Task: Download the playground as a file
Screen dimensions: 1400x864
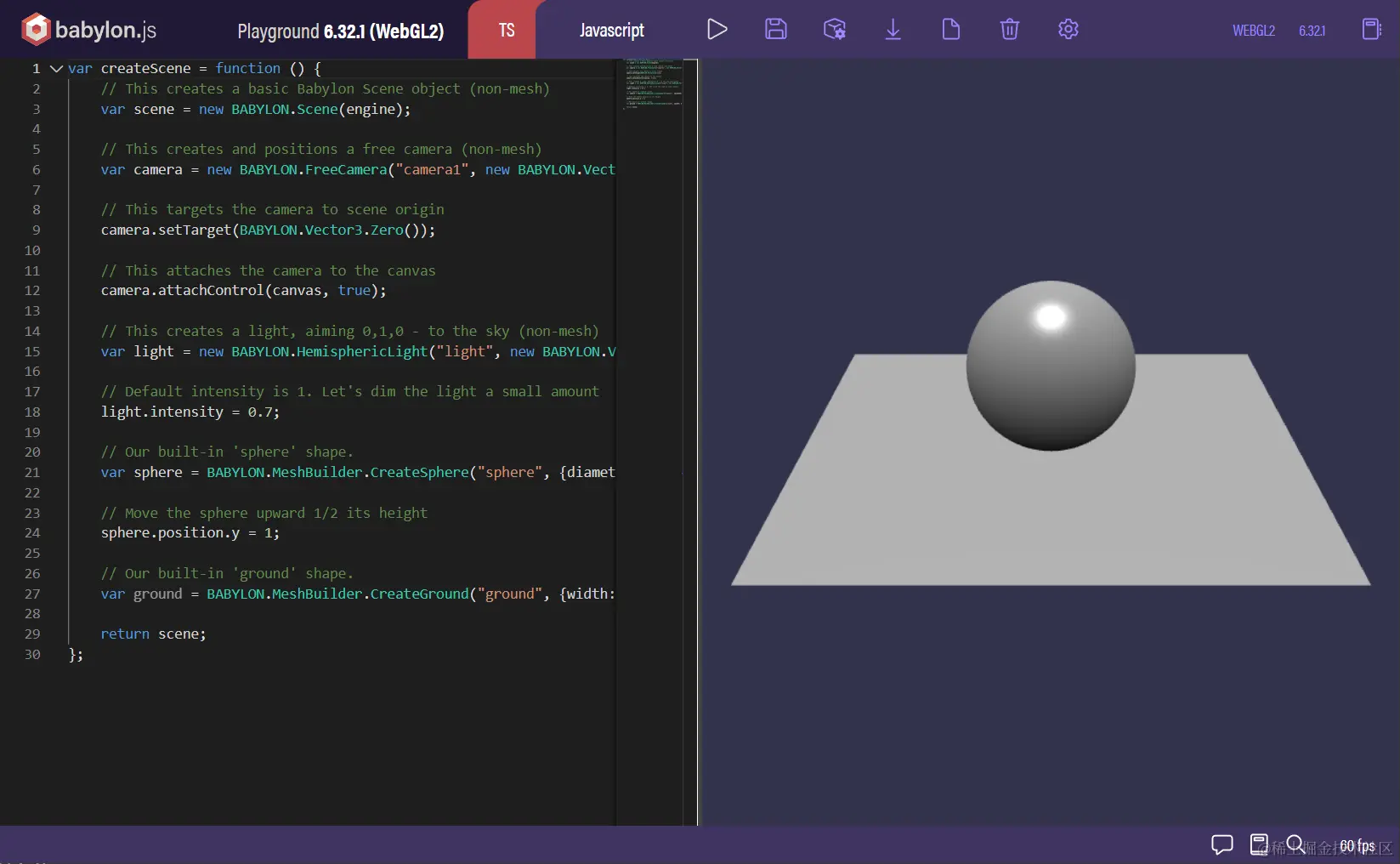Action: [x=893, y=30]
